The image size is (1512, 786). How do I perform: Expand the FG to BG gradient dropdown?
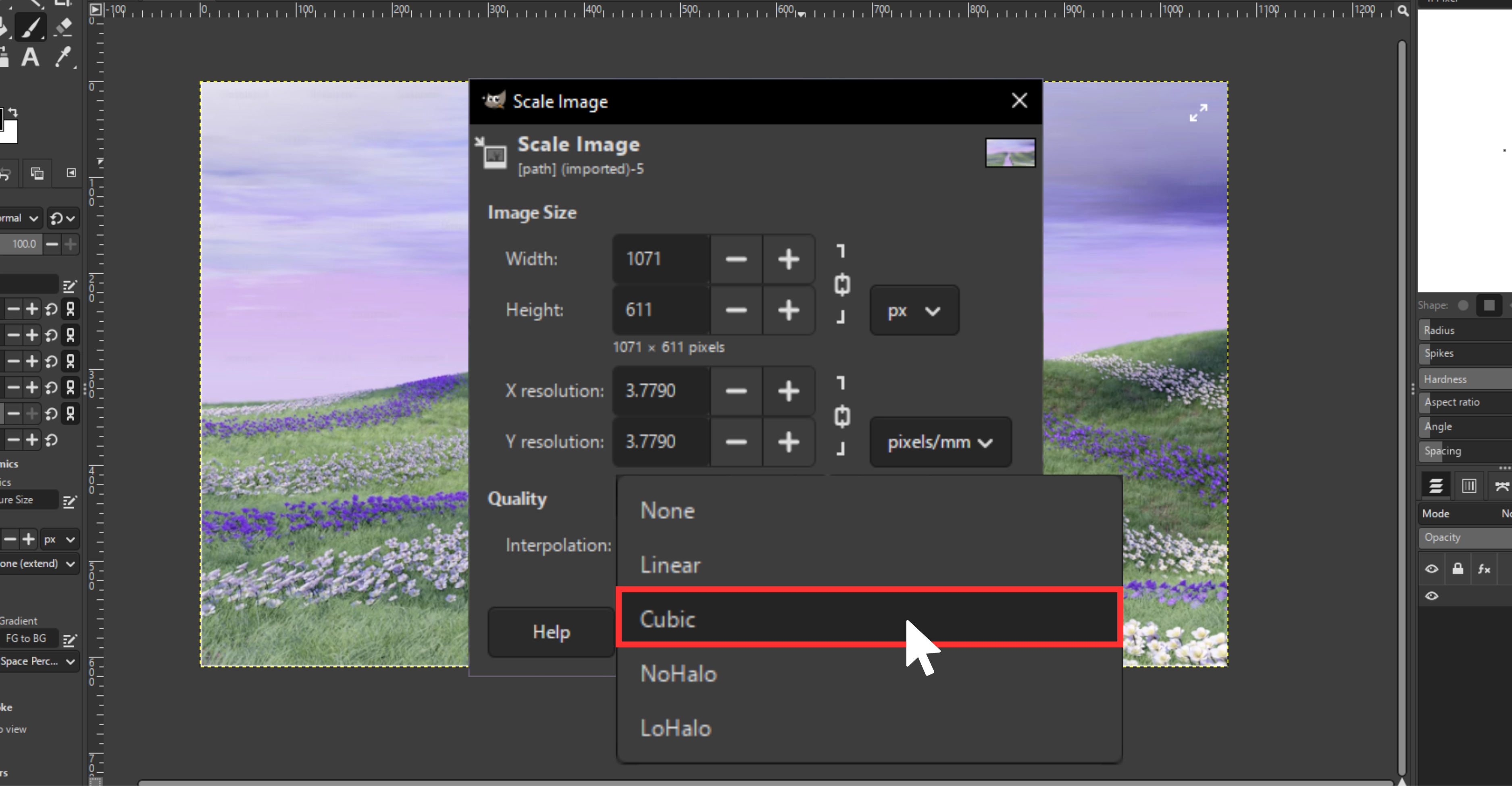[26, 638]
